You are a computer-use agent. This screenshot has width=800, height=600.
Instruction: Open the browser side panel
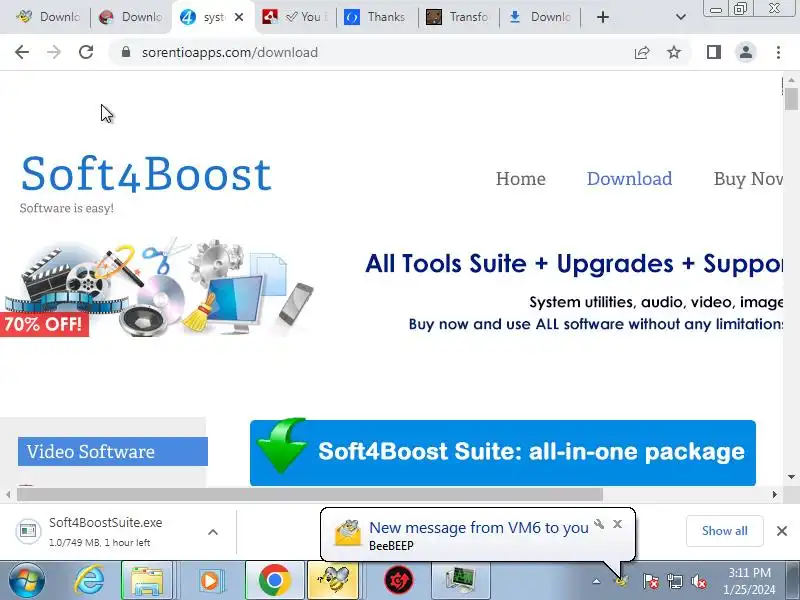click(x=714, y=52)
